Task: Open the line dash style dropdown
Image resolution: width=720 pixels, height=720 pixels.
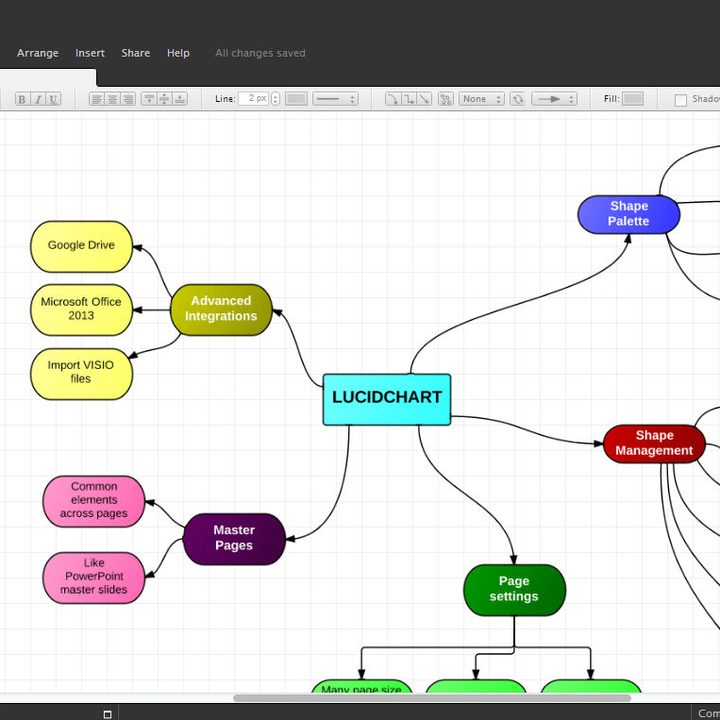Action: coord(335,99)
